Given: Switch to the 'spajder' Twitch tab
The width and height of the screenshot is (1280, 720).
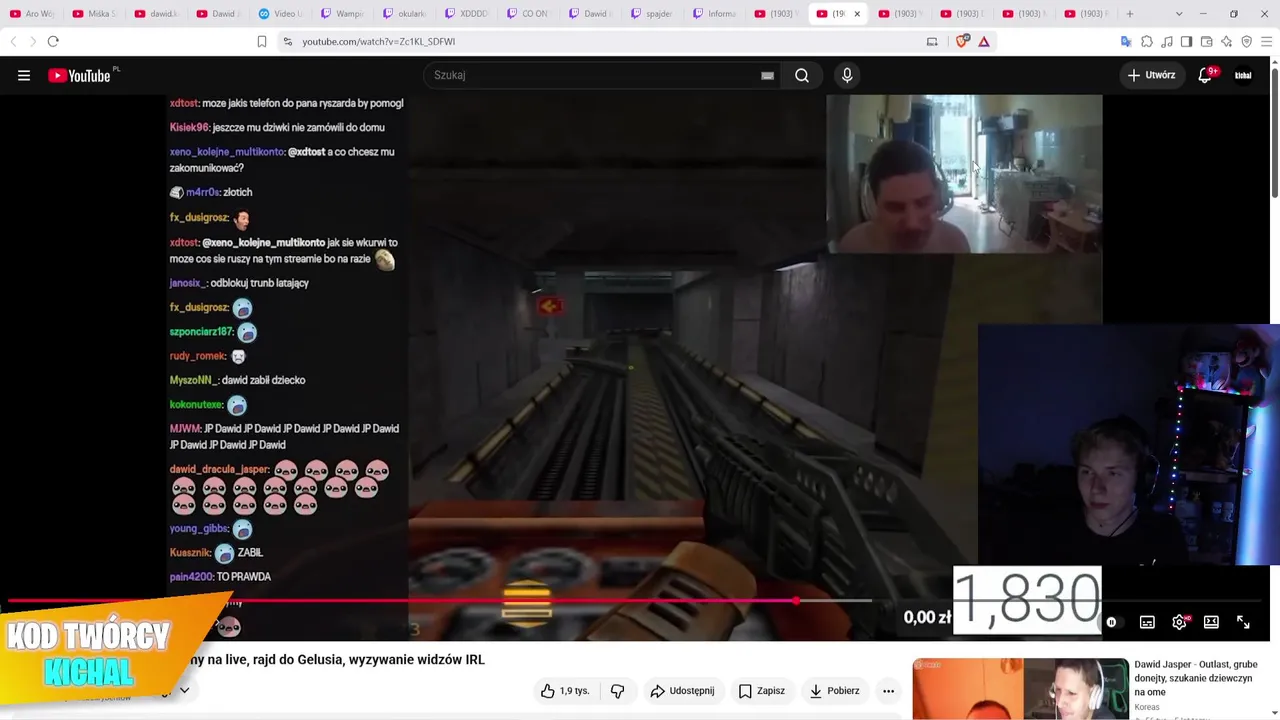Looking at the screenshot, I should click(654, 14).
